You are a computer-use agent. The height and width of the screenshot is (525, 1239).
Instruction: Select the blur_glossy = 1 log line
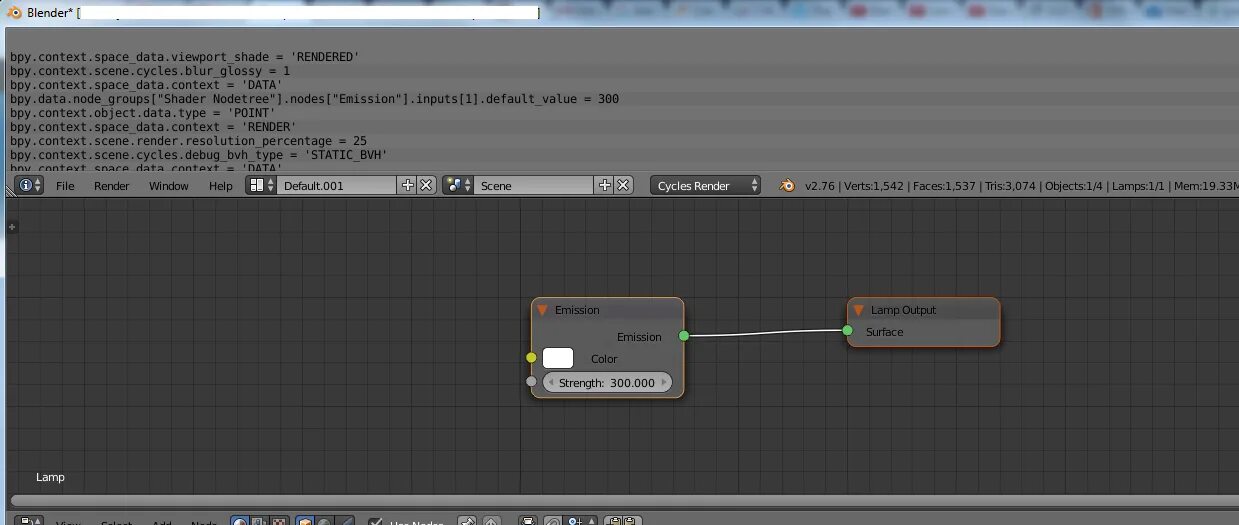pyautogui.click(x=150, y=71)
